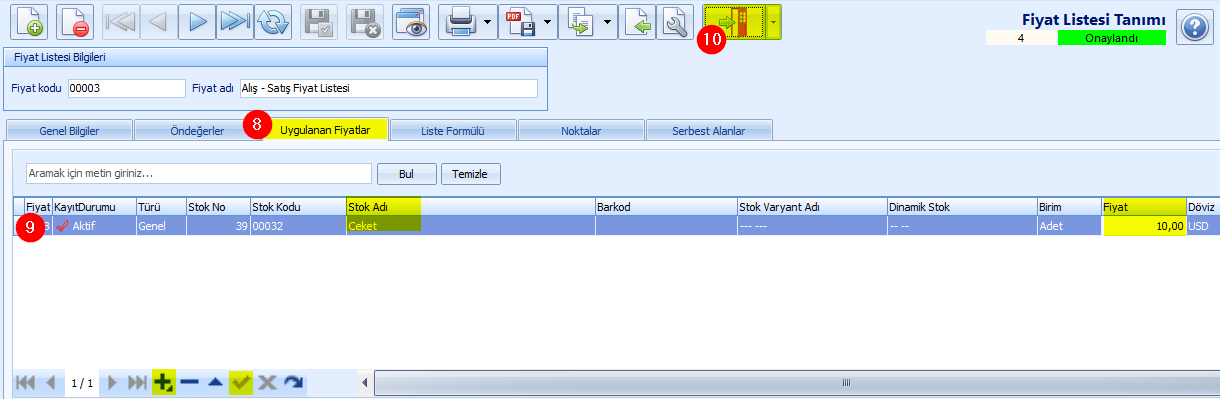The width and height of the screenshot is (1220, 399).
Task: Open the Serbest Alanlar tab
Action: 709,131
